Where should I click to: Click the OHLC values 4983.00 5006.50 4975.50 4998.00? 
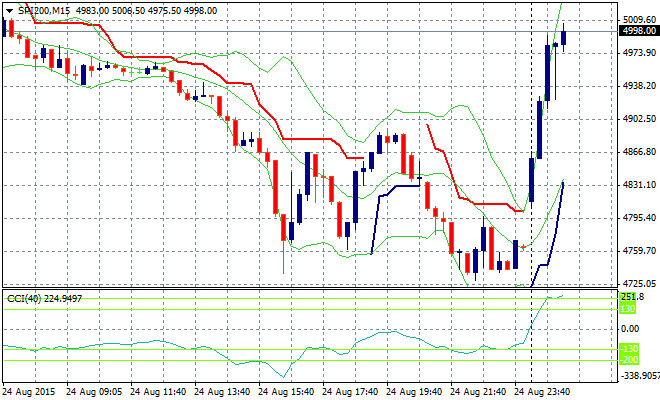tap(146, 11)
